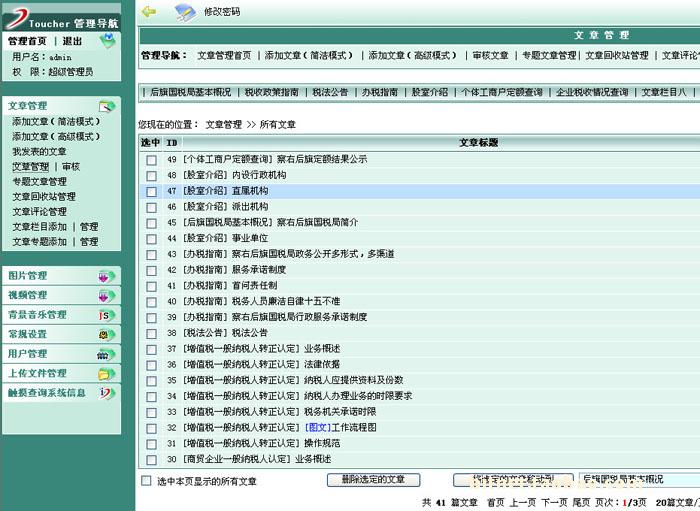Screen dimensions: 700x511
Task: Open sidebar 文章评论管理
Action: 39,212
